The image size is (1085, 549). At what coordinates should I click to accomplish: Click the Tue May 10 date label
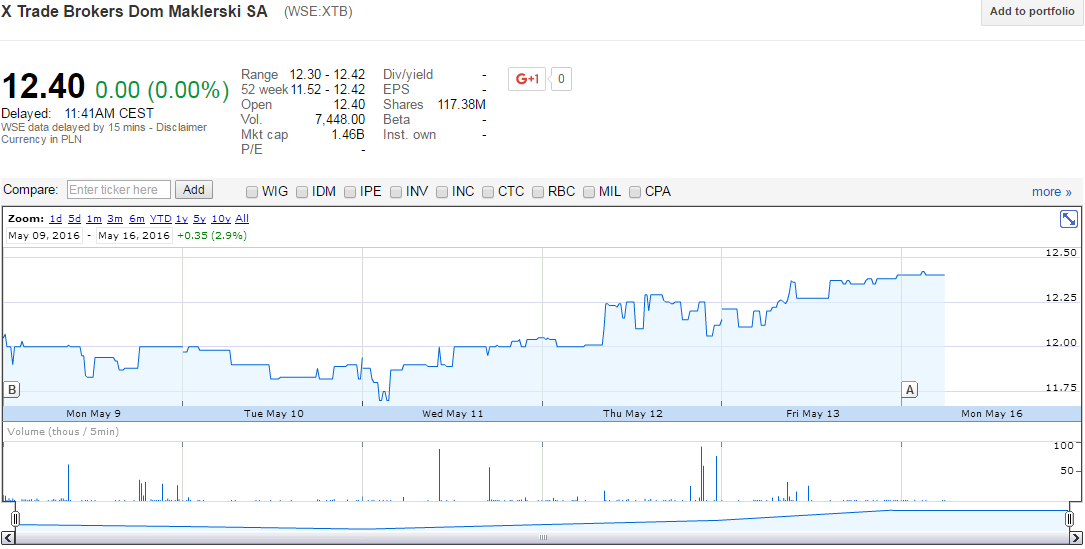(x=274, y=413)
